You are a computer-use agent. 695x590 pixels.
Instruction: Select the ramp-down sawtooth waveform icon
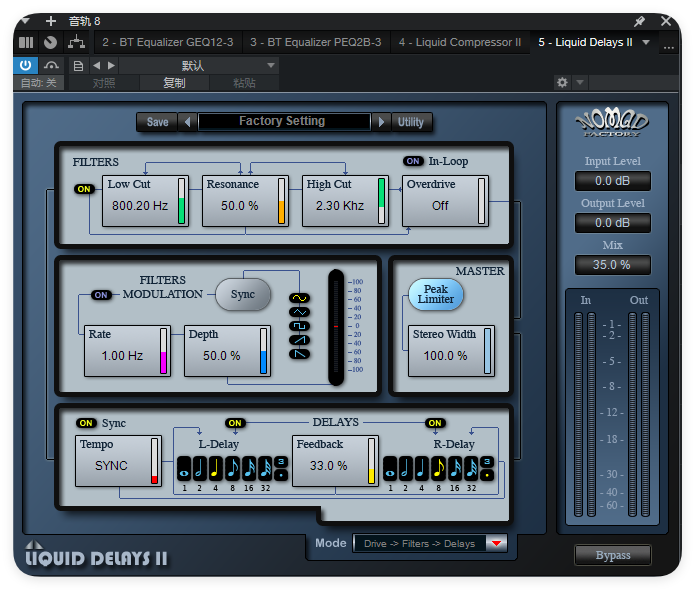click(300, 354)
